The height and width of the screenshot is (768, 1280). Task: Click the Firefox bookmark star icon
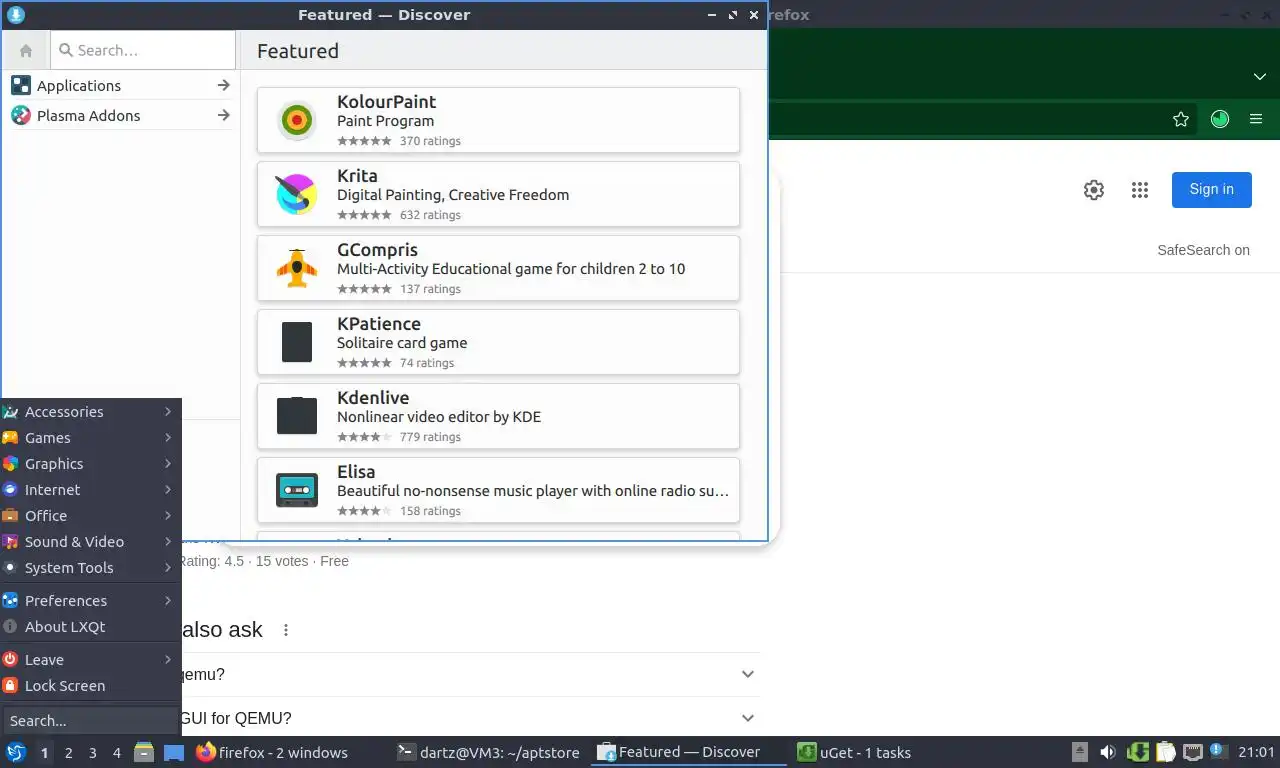[1181, 119]
